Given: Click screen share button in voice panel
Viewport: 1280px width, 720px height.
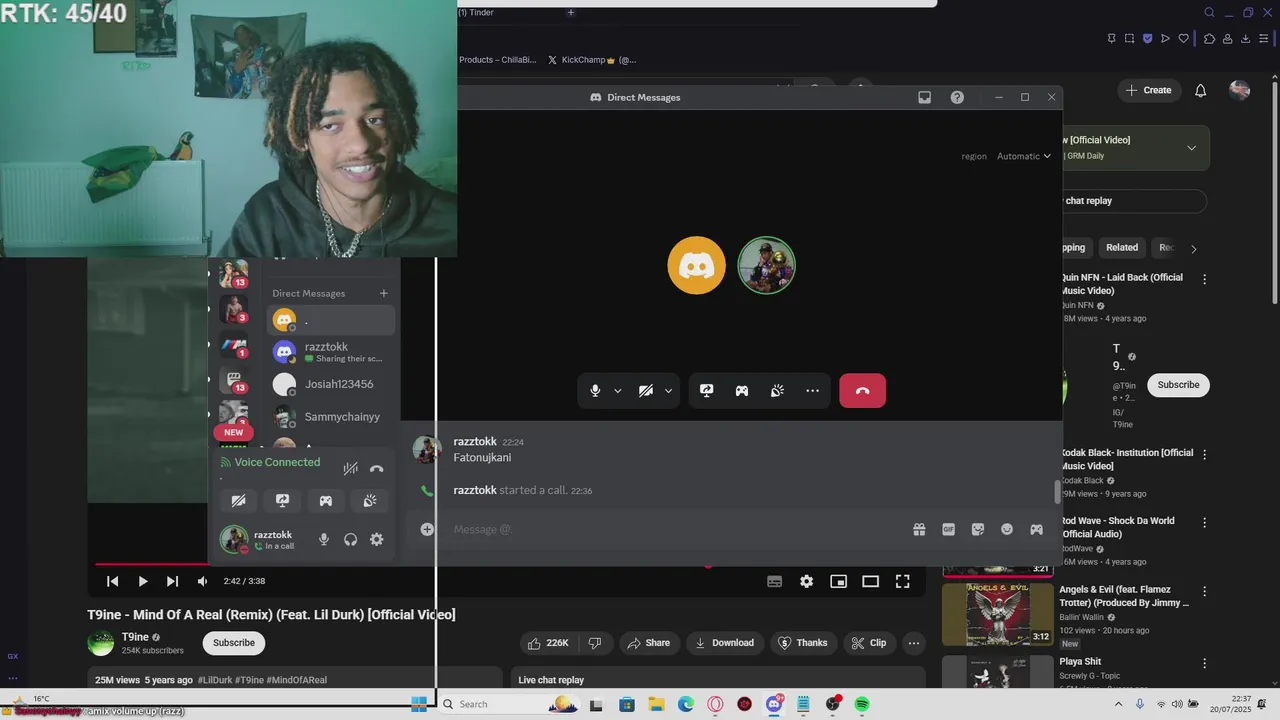Looking at the screenshot, I should pyautogui.click(x=282, y=501).
